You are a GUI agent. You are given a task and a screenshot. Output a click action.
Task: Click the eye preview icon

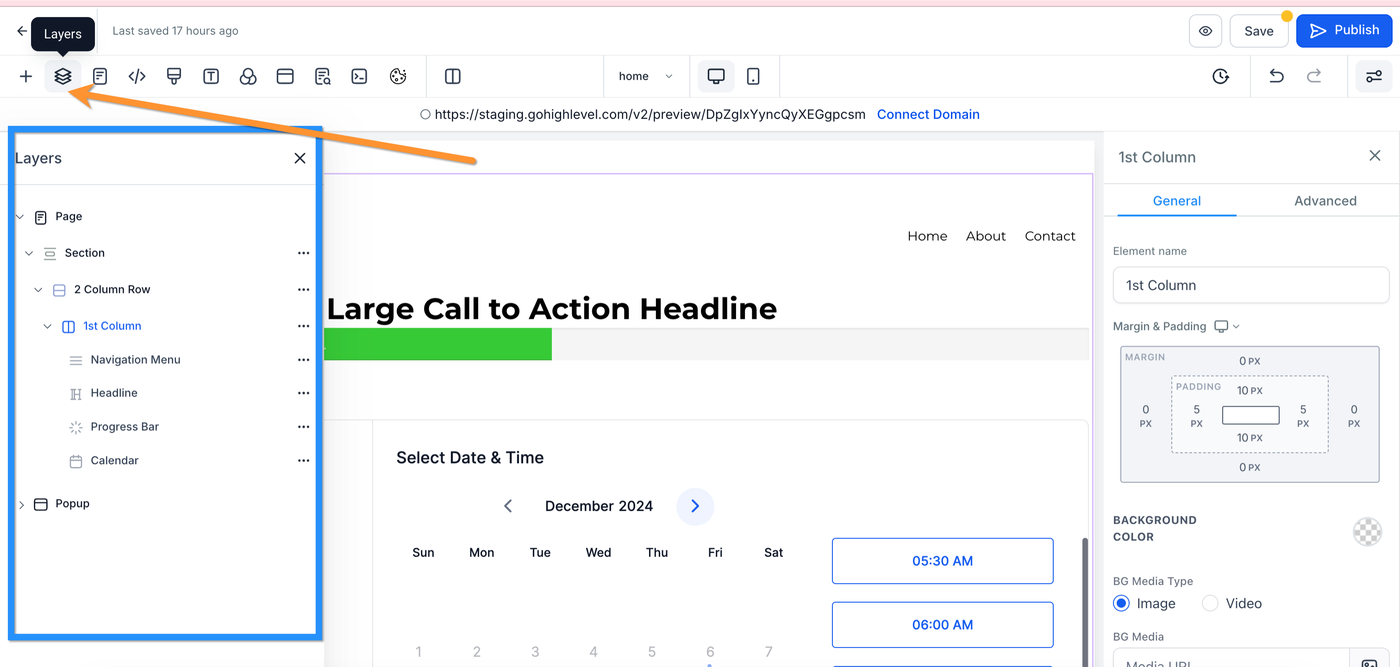tap(1205, 31)
